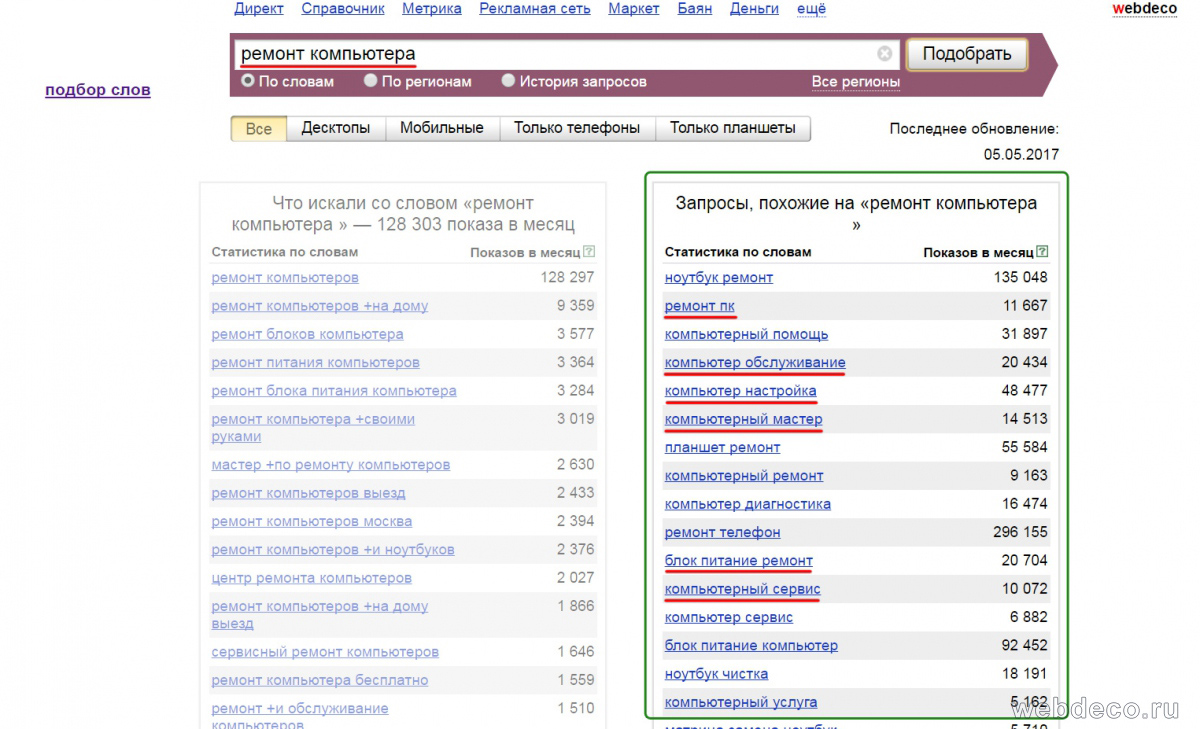Select the 'По словам' radio button

248,81
